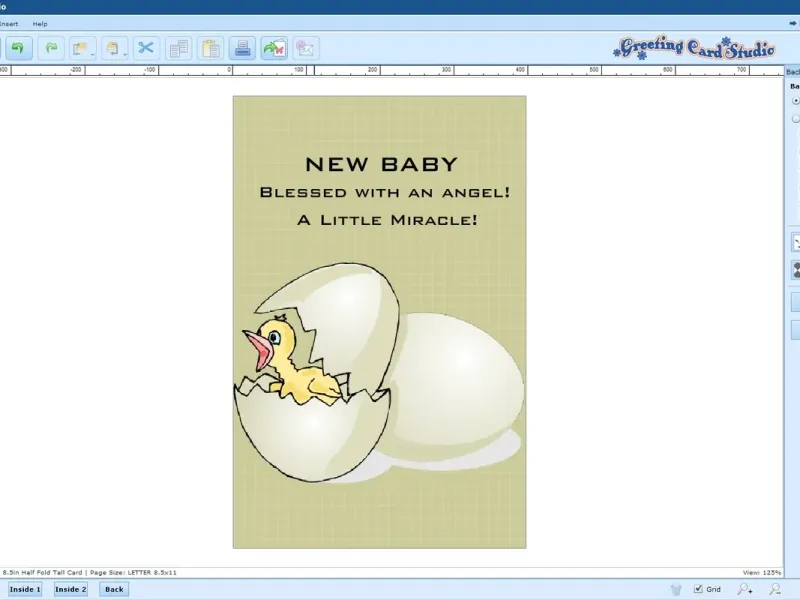Click the Bring to Front layers icon
The width and height of the screenshot is (800, 600).
coord(80,48)
